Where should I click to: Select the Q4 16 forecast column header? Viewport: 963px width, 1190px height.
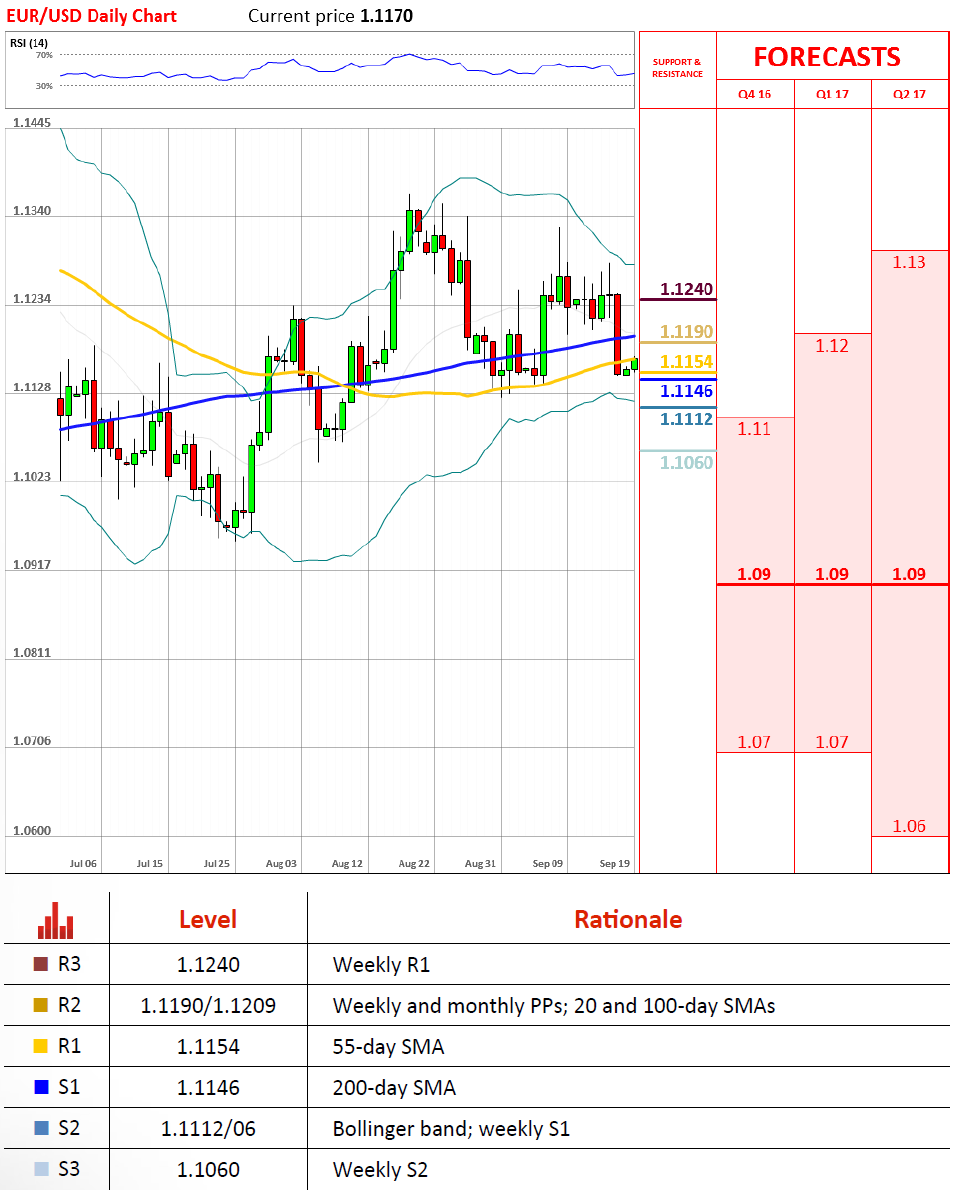point(755,95)
